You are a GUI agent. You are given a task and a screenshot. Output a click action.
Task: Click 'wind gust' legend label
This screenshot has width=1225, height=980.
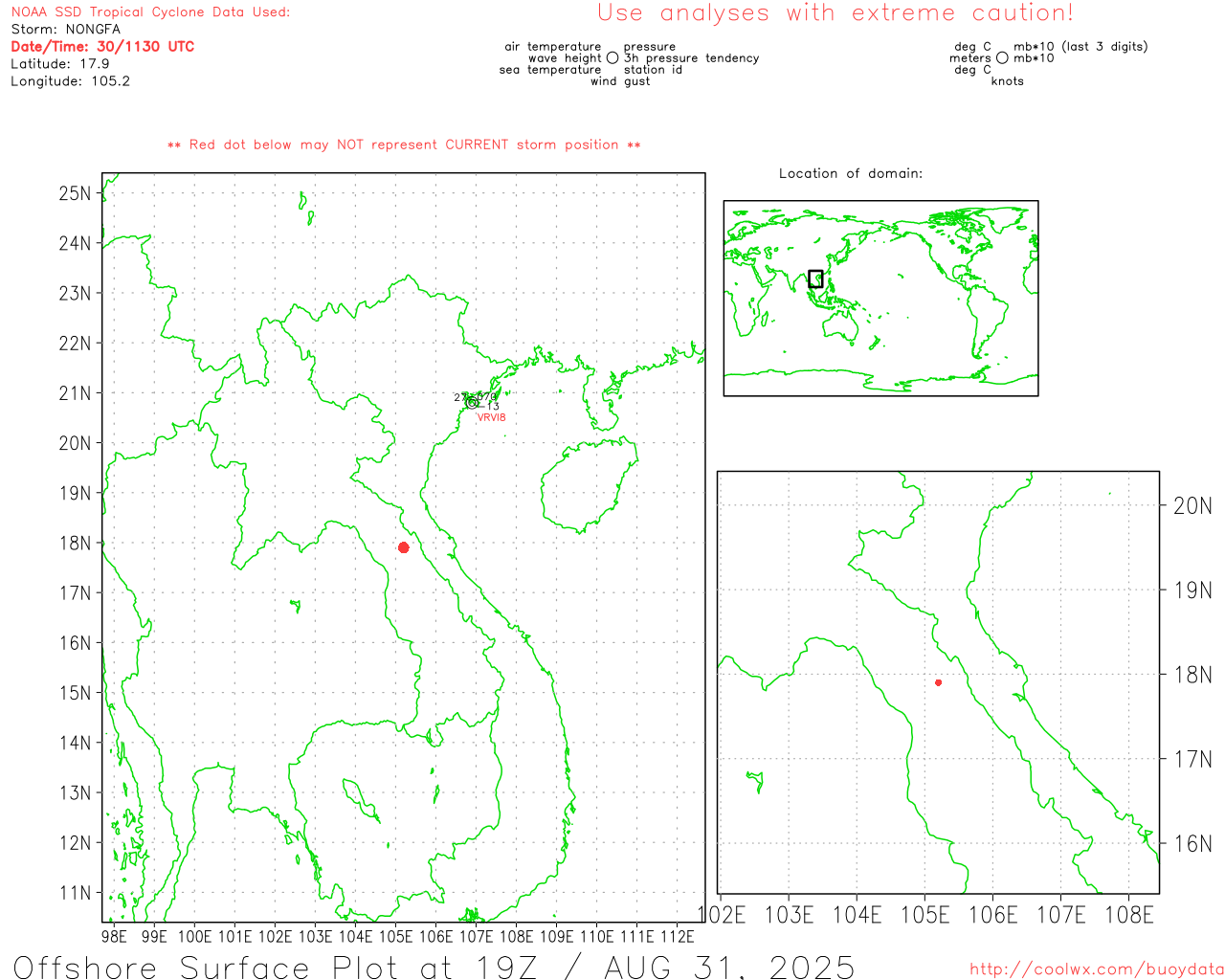click(x=620, y=81)
